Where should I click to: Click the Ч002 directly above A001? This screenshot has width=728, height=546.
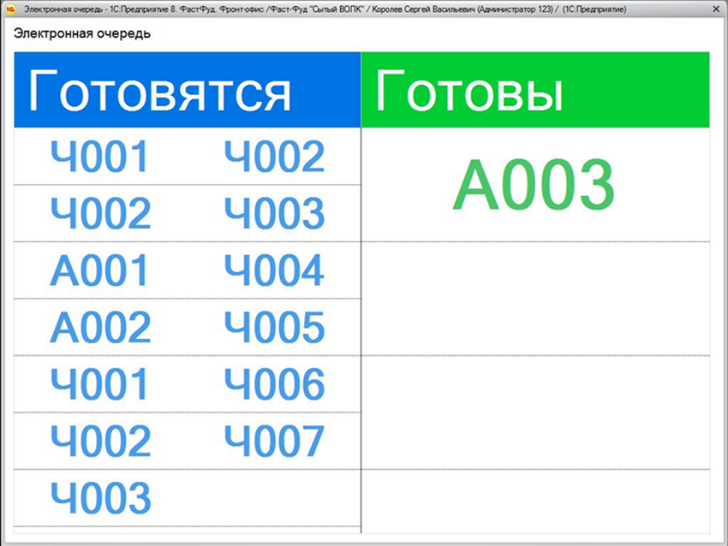[x=100, y=214]
